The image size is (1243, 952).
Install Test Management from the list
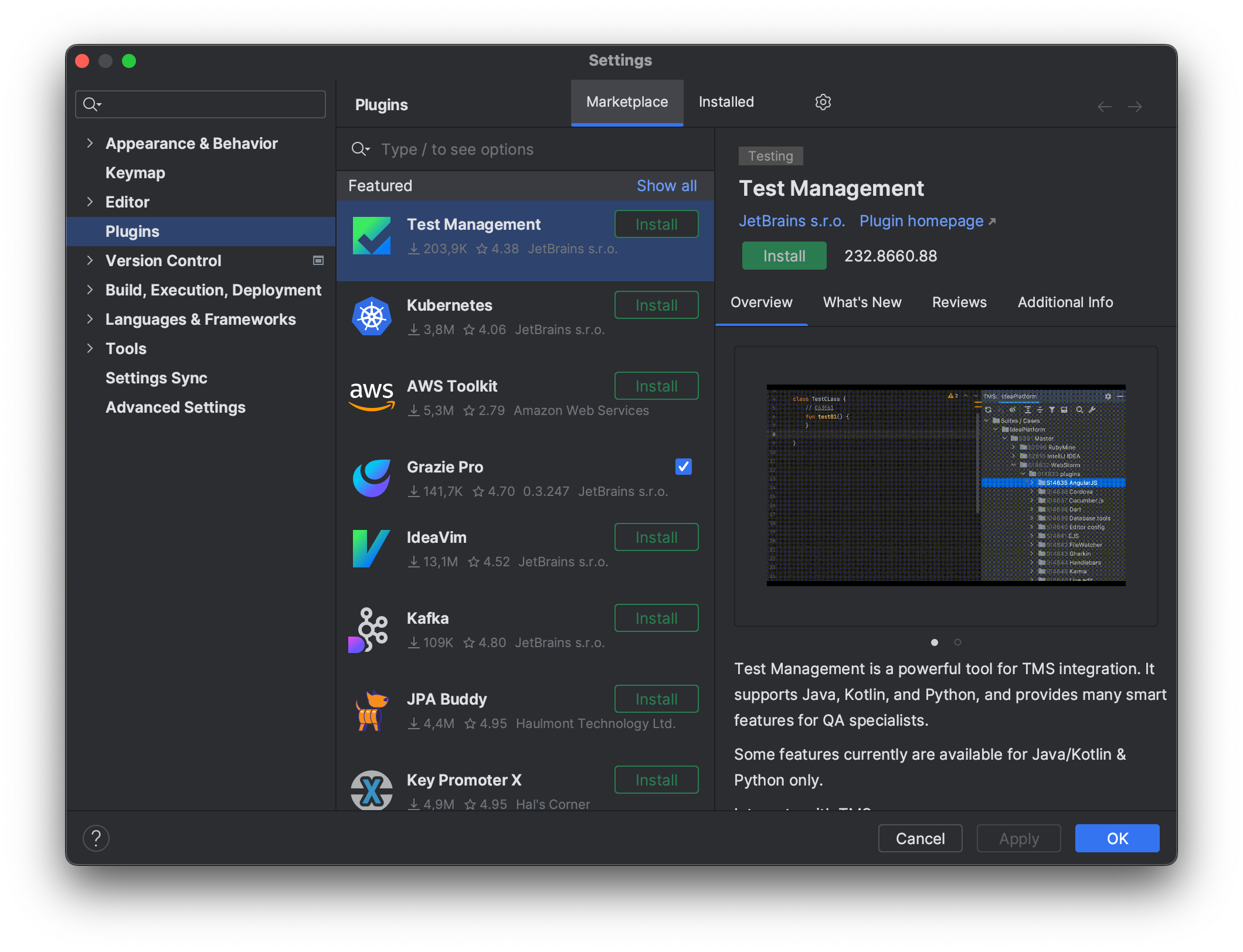click(x=656, y=224)
